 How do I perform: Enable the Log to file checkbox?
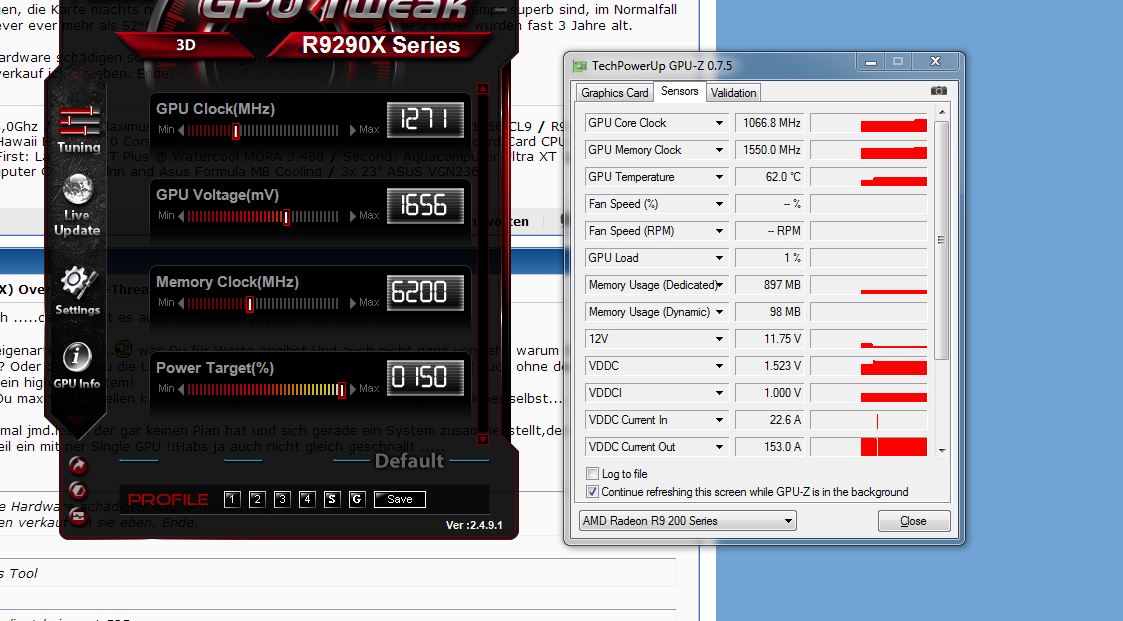(x=592, y=473)
